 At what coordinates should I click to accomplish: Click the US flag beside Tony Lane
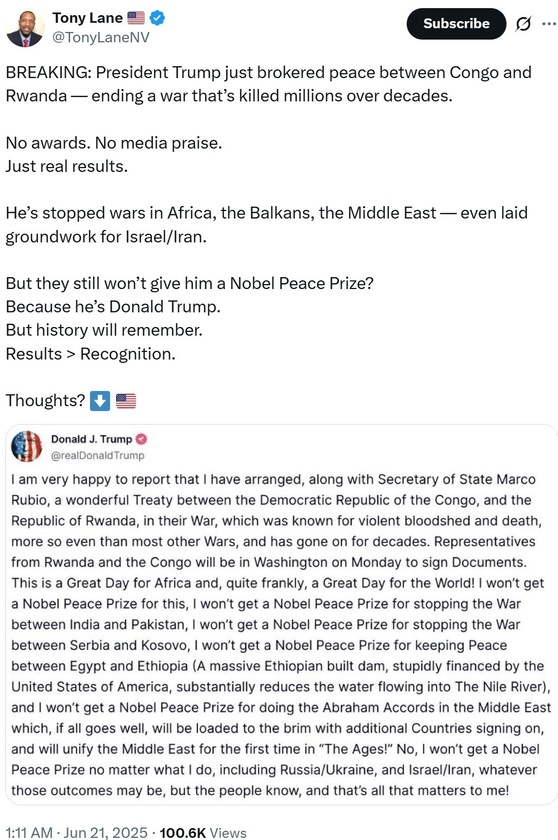tap(136, 18)
